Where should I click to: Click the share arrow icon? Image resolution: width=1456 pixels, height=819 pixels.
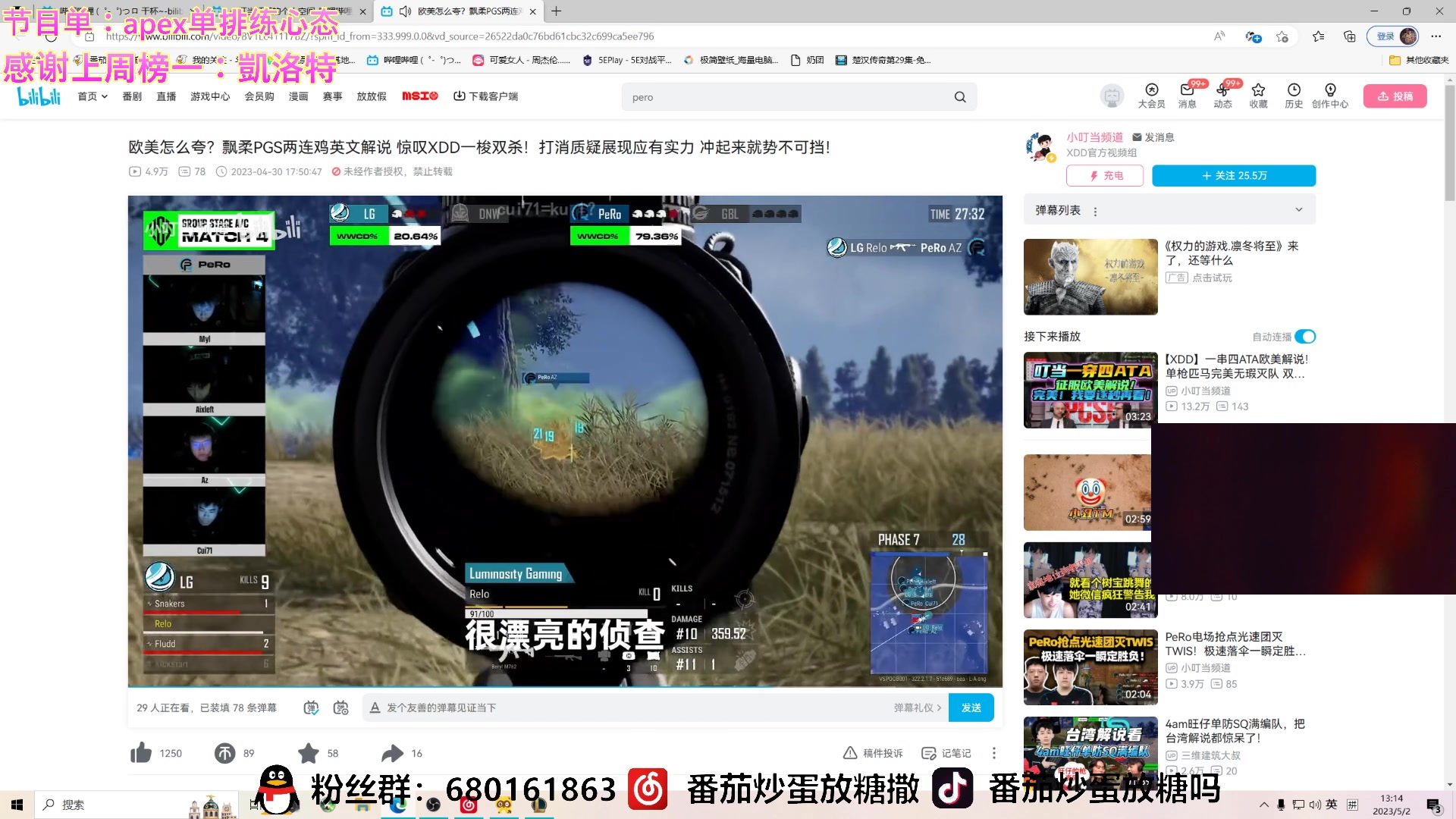(x=392, y=753)
